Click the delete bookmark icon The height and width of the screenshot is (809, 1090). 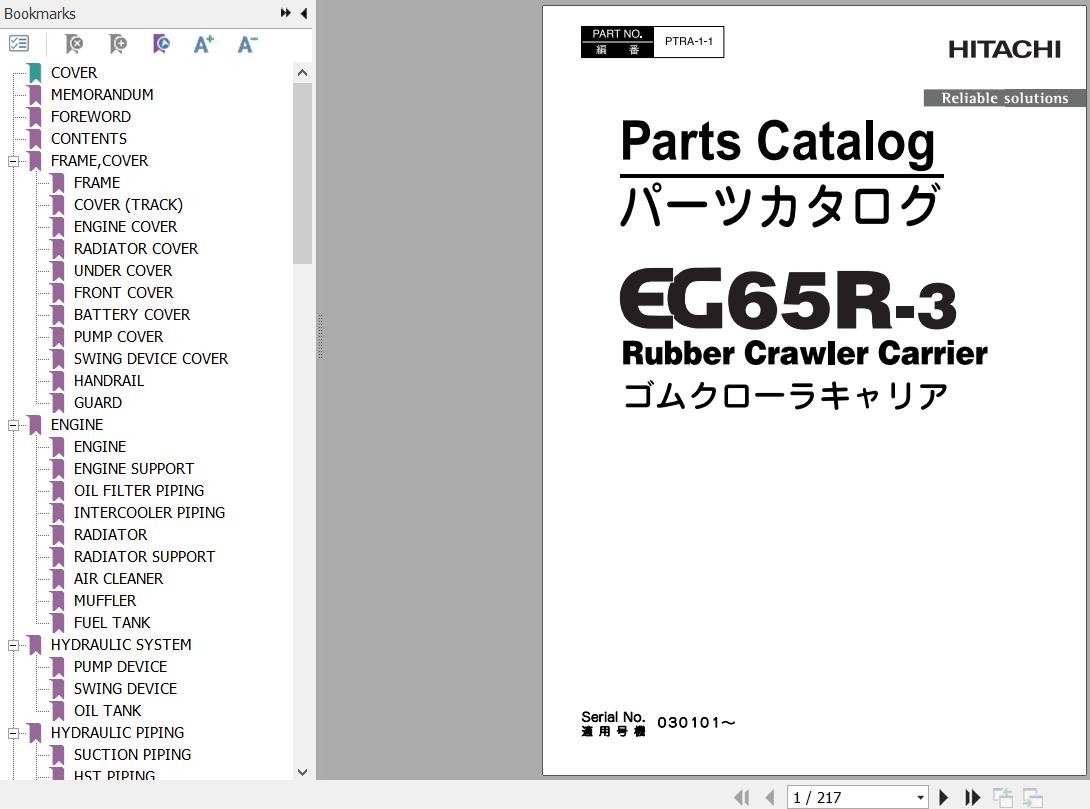click(74, 44)
